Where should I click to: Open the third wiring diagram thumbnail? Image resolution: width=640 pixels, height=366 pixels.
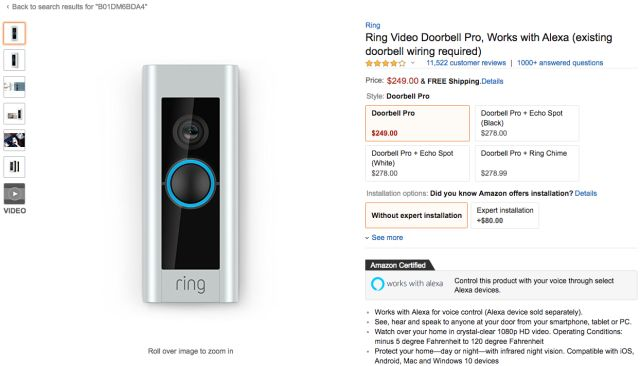click(14, 87)
